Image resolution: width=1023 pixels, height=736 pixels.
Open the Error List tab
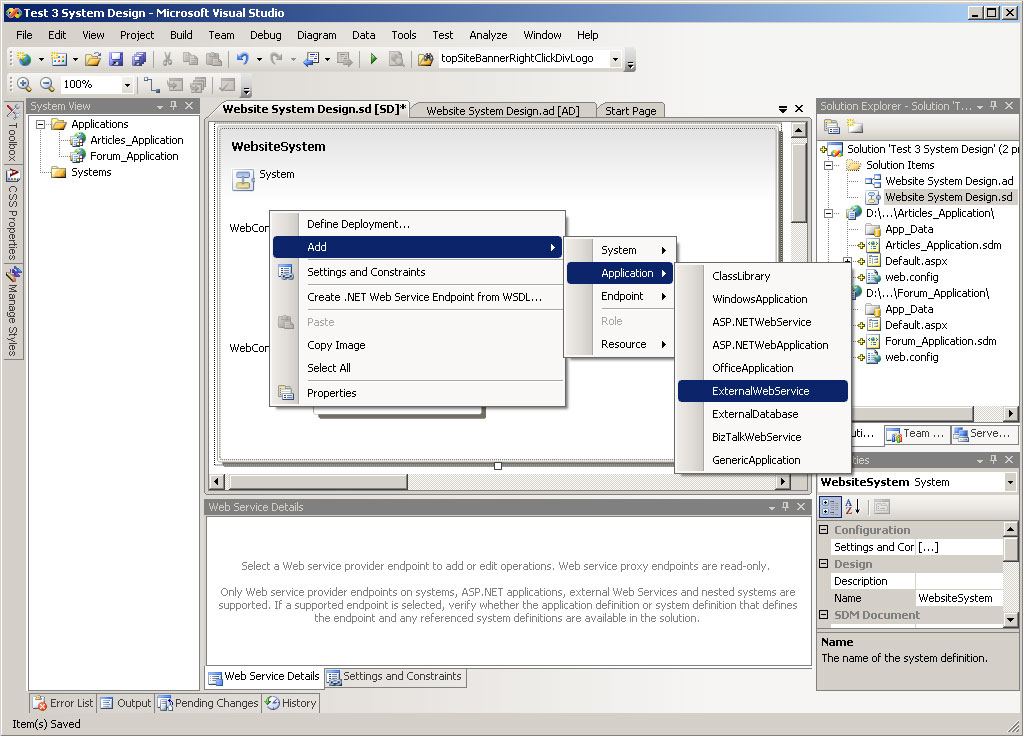pos(63,703)
